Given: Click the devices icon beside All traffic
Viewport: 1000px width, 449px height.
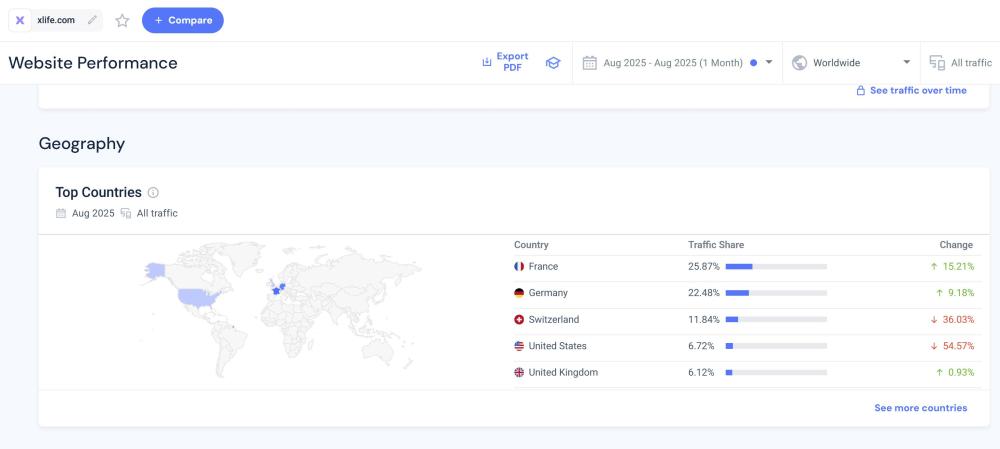Looking at the screenshot, I should pos(937,63).
